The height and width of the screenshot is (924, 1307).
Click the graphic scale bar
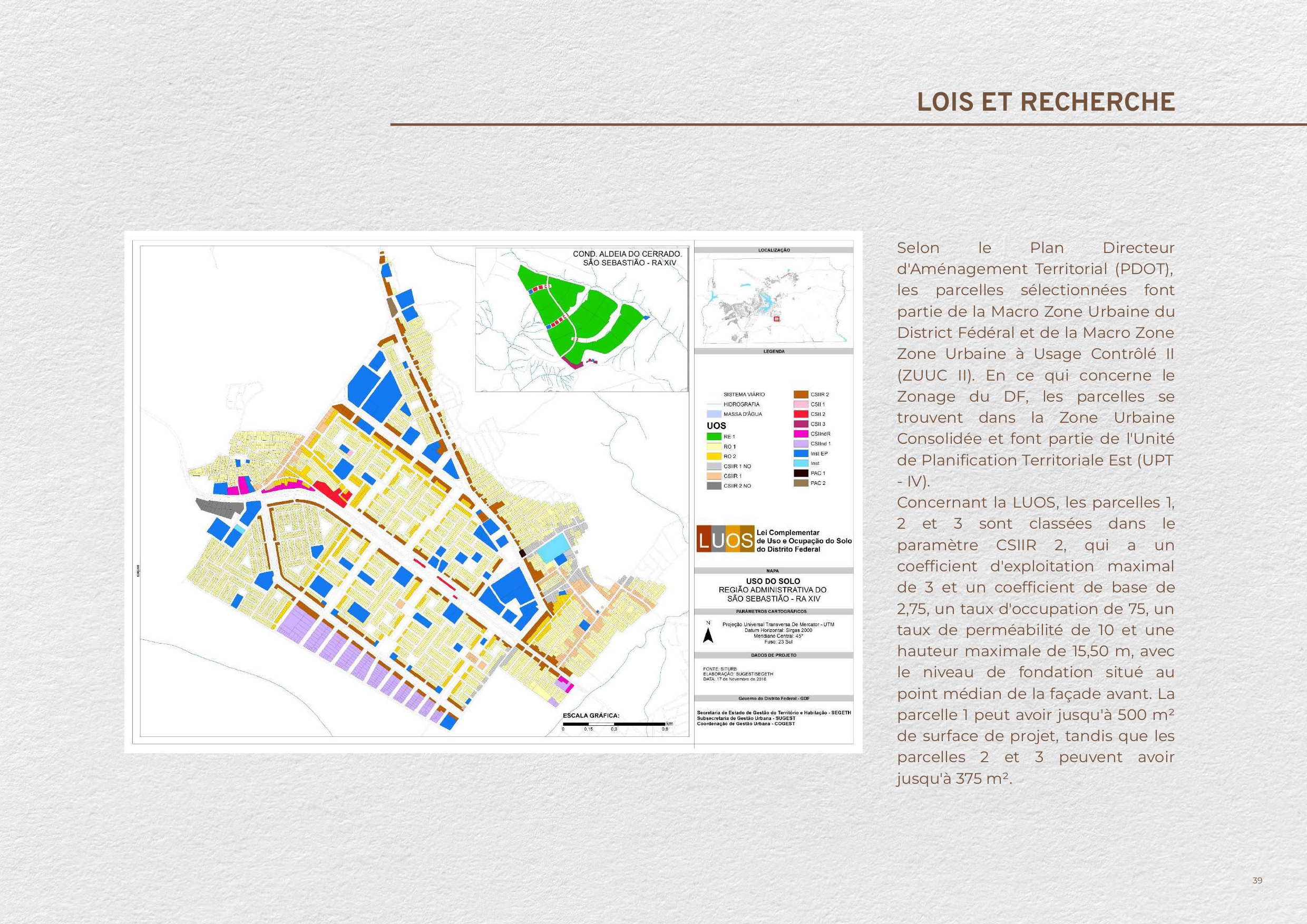(x=613, y=724)
